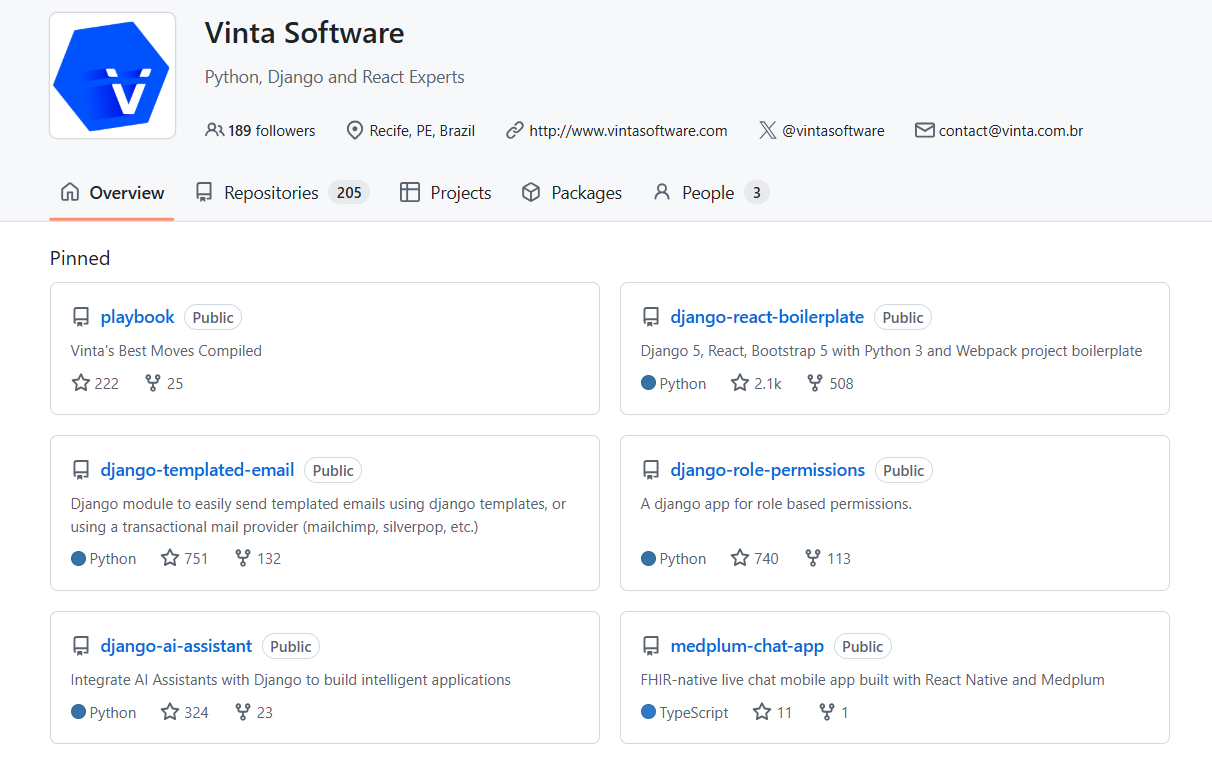Click the star icon showing 222
This screenshot has height=767, width=1212.
[x=81, y=383]
